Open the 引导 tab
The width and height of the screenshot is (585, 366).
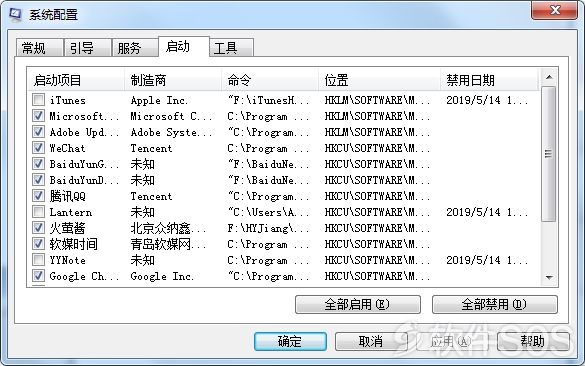click(x=88, y=48)
